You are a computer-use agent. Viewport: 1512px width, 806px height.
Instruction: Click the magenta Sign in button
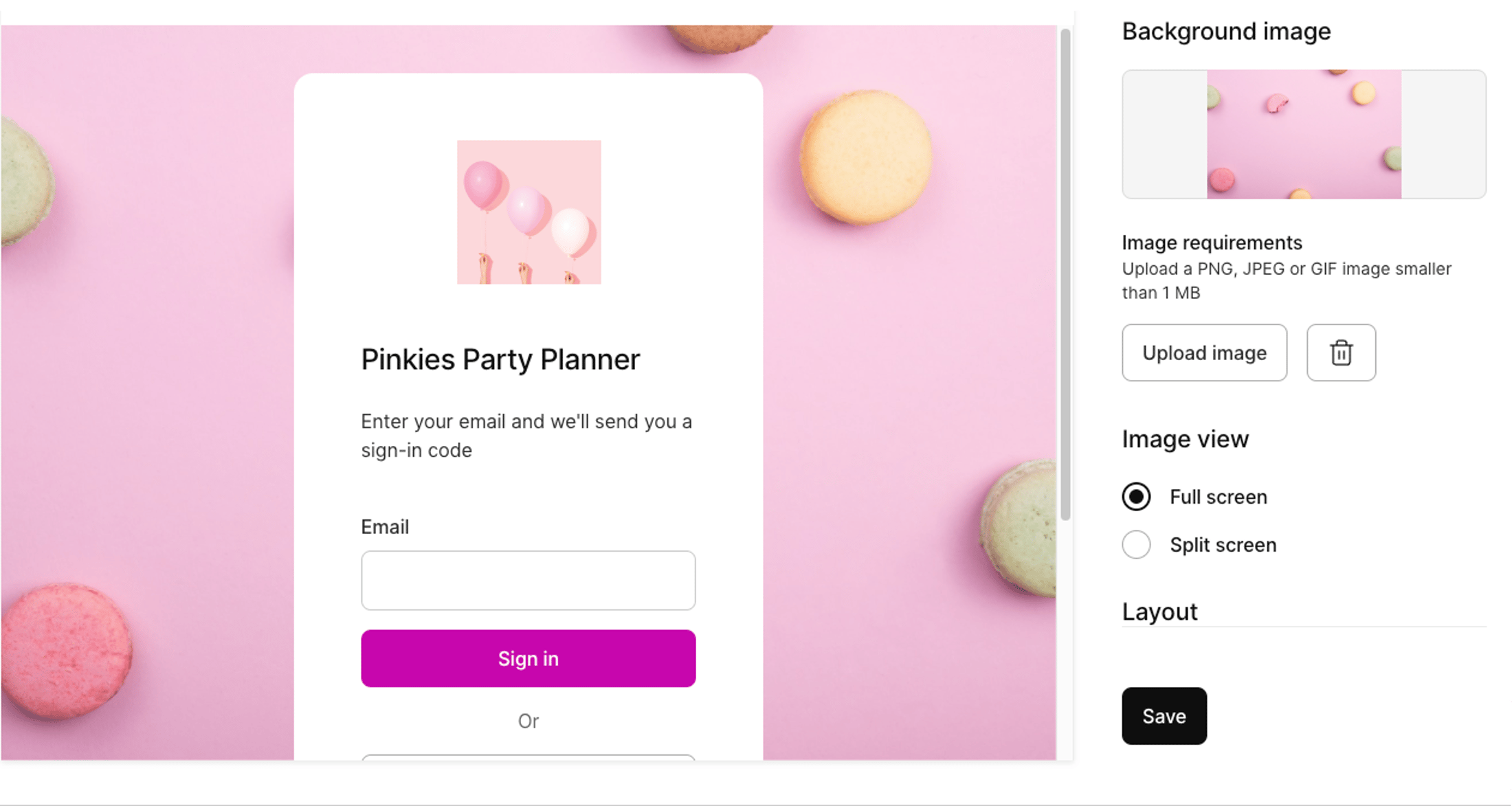(x=528, y=658)
